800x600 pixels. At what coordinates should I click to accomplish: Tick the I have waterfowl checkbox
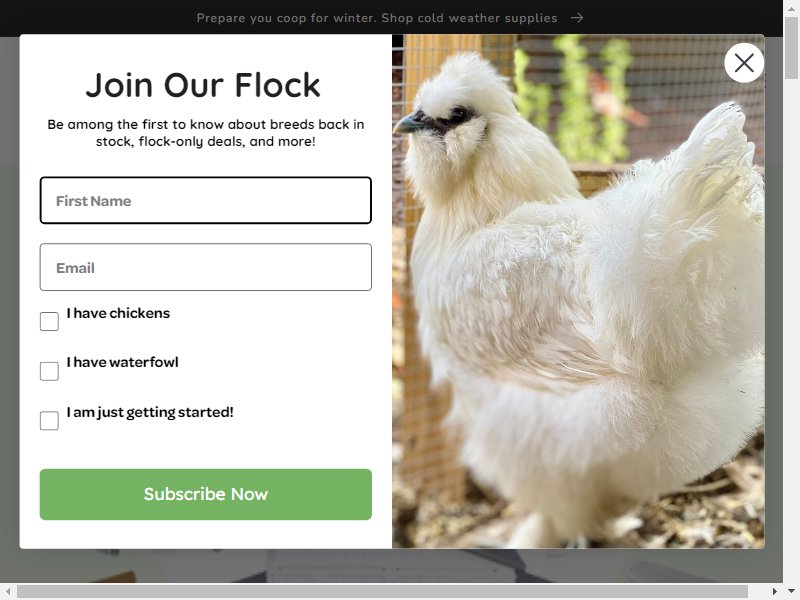click(x=49, y=371)
